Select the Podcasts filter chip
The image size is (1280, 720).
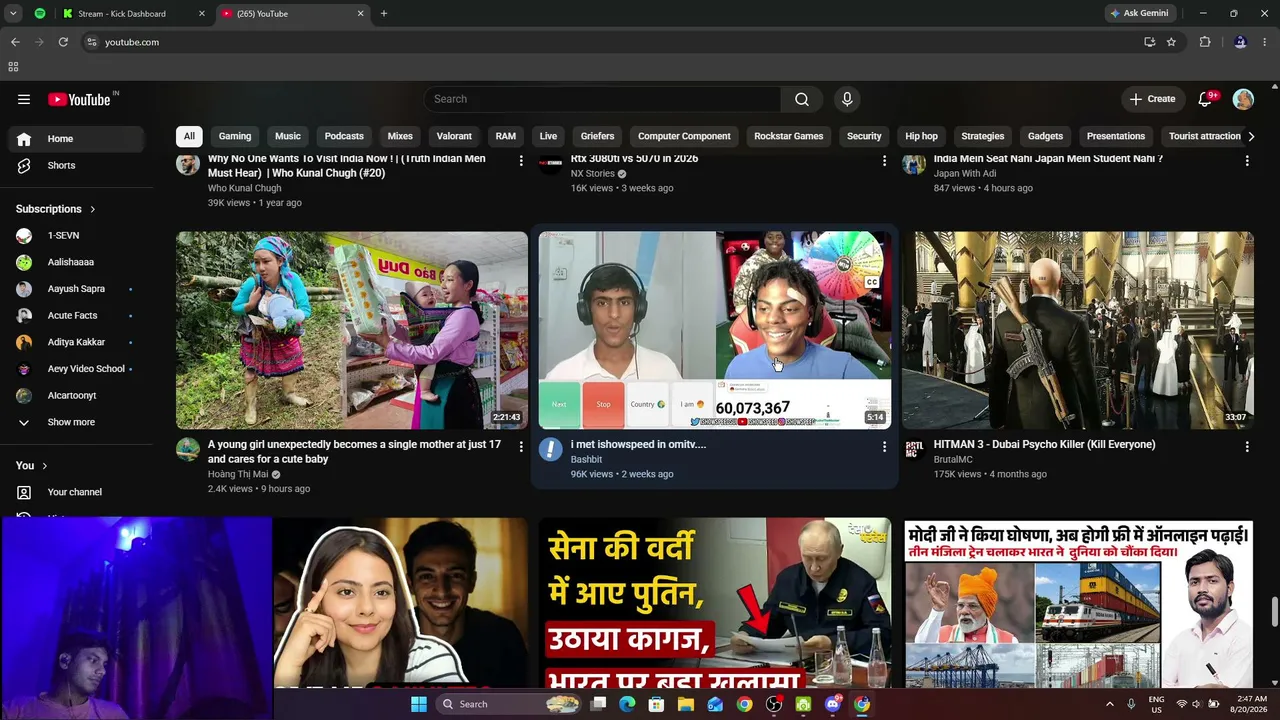[344, 136]
